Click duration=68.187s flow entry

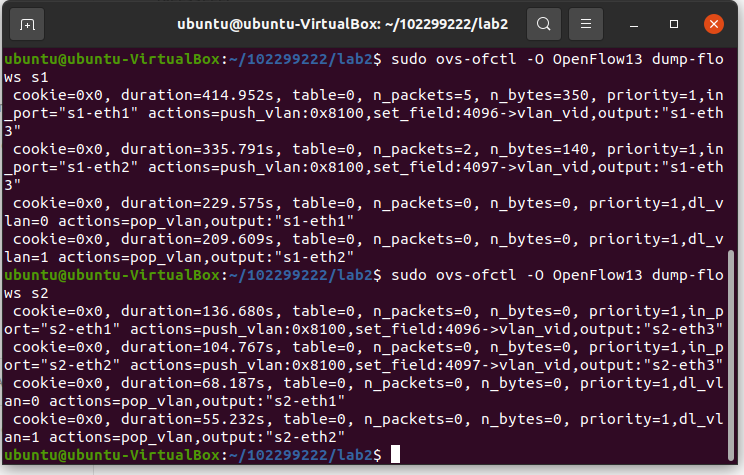(x=193, y=383)
